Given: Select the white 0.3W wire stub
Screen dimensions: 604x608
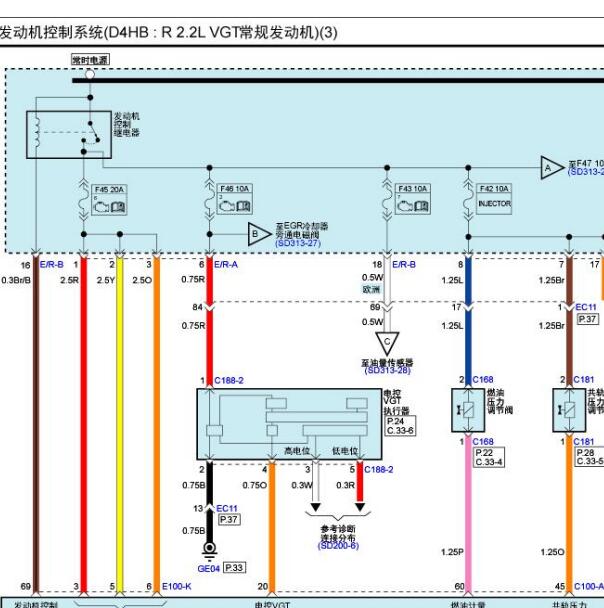Looking at the screenshot, I should point(316,482).
